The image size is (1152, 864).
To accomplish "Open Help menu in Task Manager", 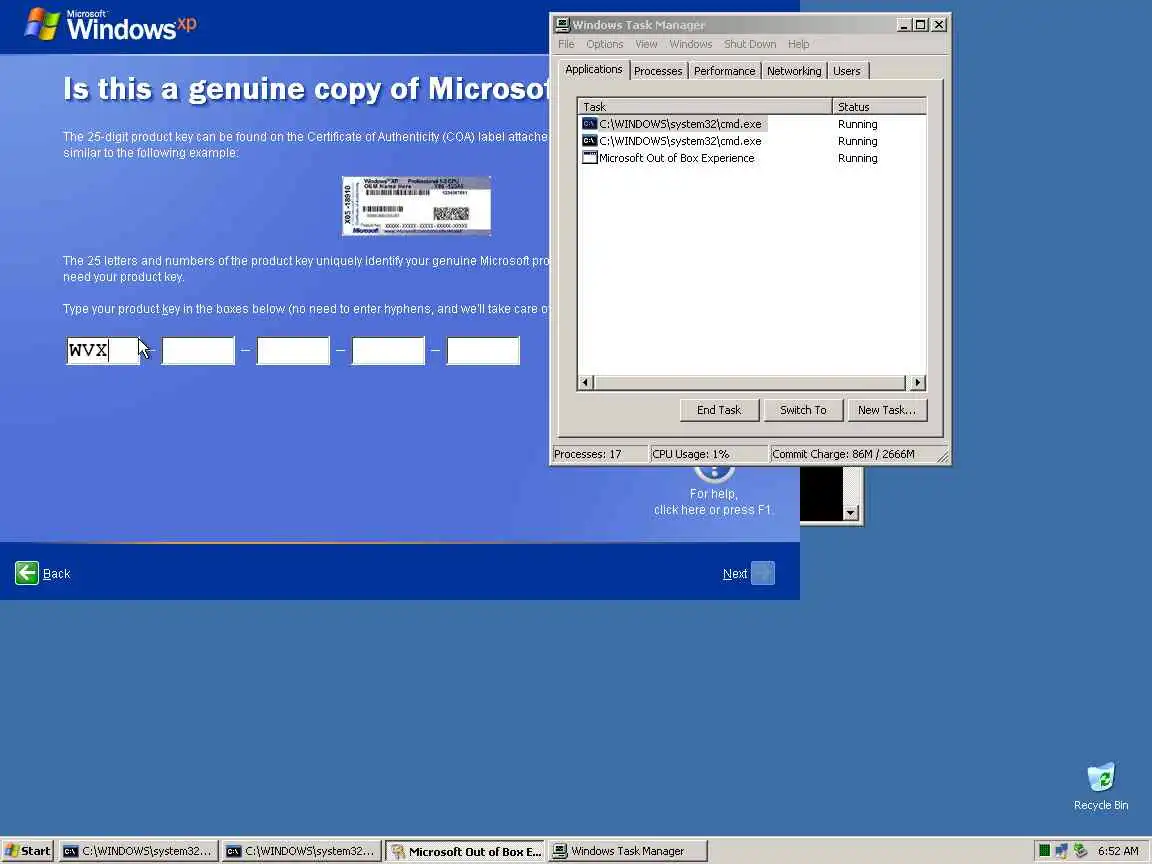I will pos(798,44).
